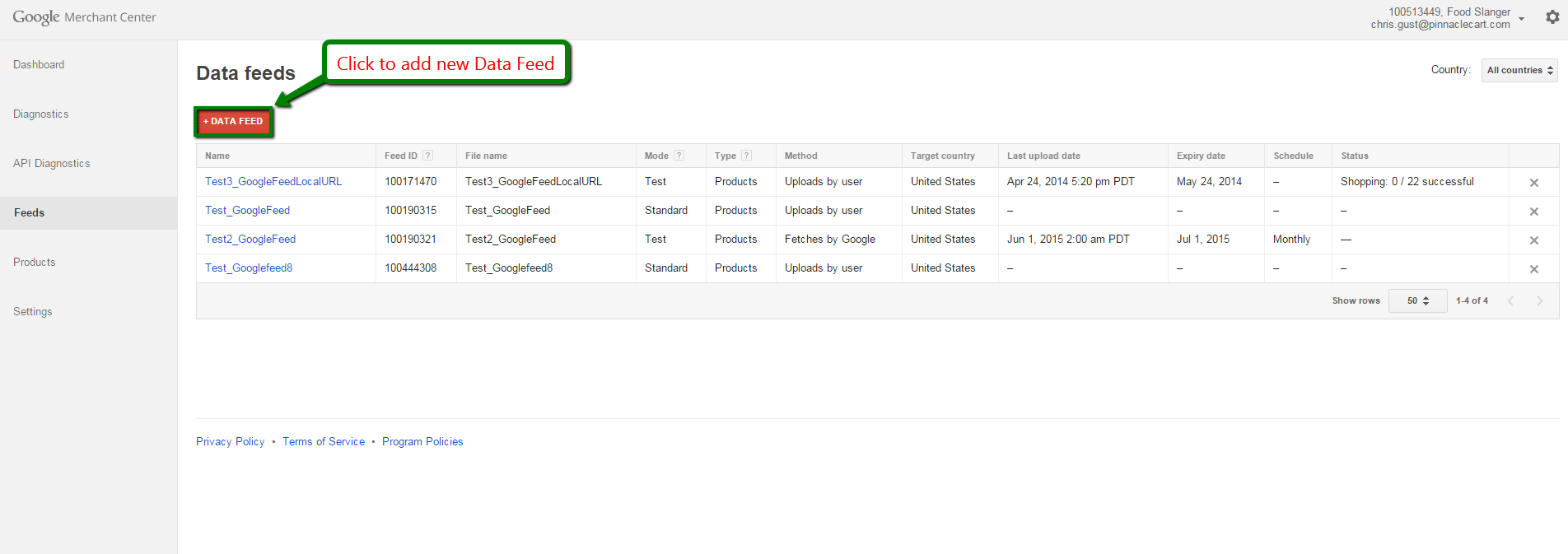Image resolution: width=1568 pixels, height=554 pixels.
Task: Select Feeds in the sidebar
Action: (x=88, y=212)
